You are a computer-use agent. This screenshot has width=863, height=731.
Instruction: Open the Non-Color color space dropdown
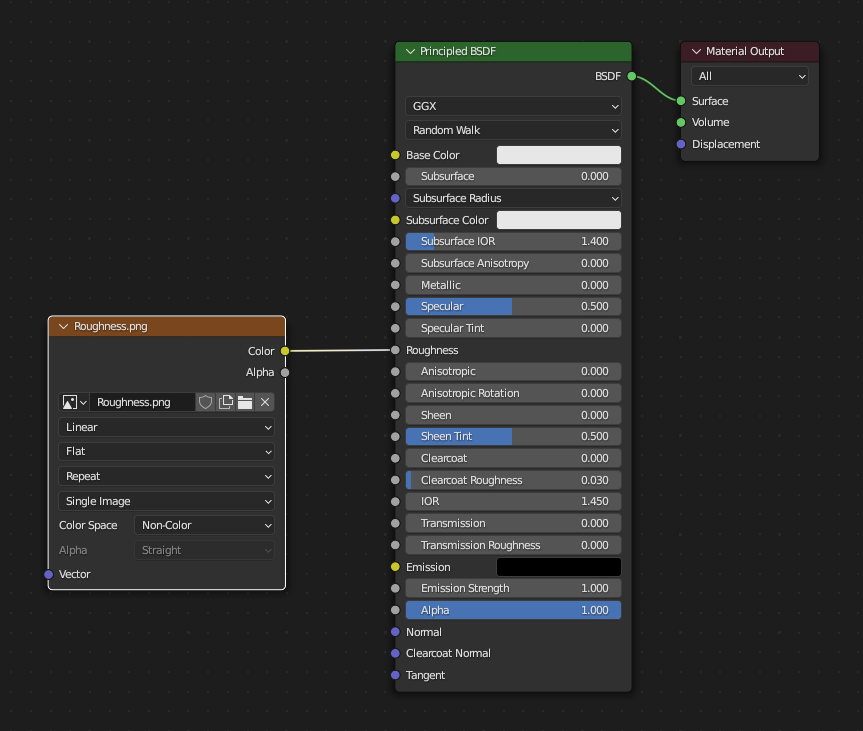point(204,525)
